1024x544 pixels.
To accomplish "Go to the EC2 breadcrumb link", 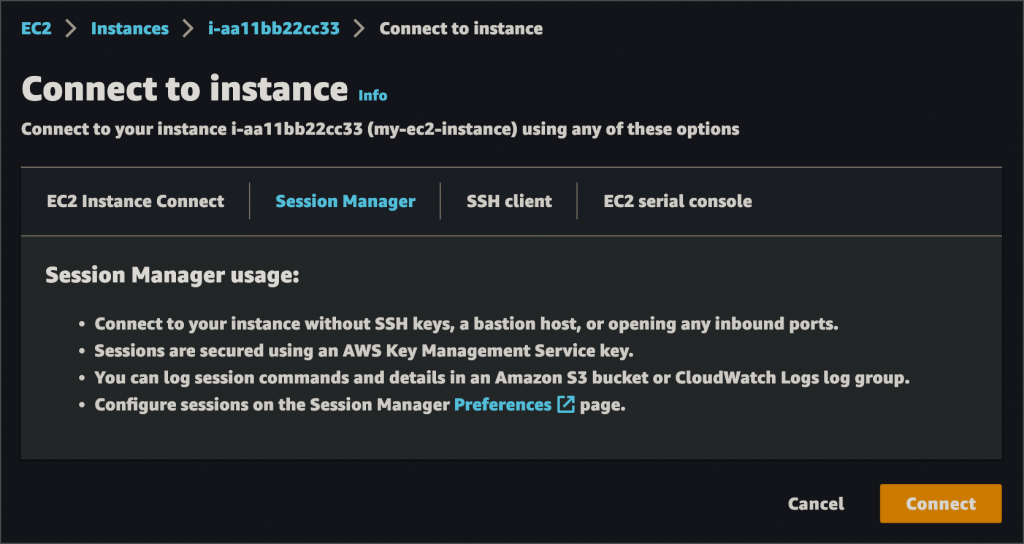I will click(x=37, y=29).
